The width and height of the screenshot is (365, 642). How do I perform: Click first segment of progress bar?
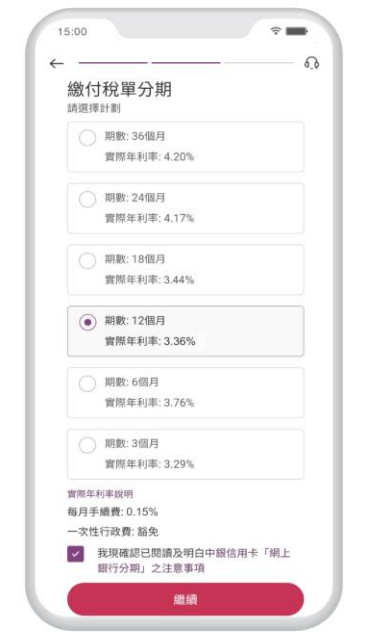113,63
